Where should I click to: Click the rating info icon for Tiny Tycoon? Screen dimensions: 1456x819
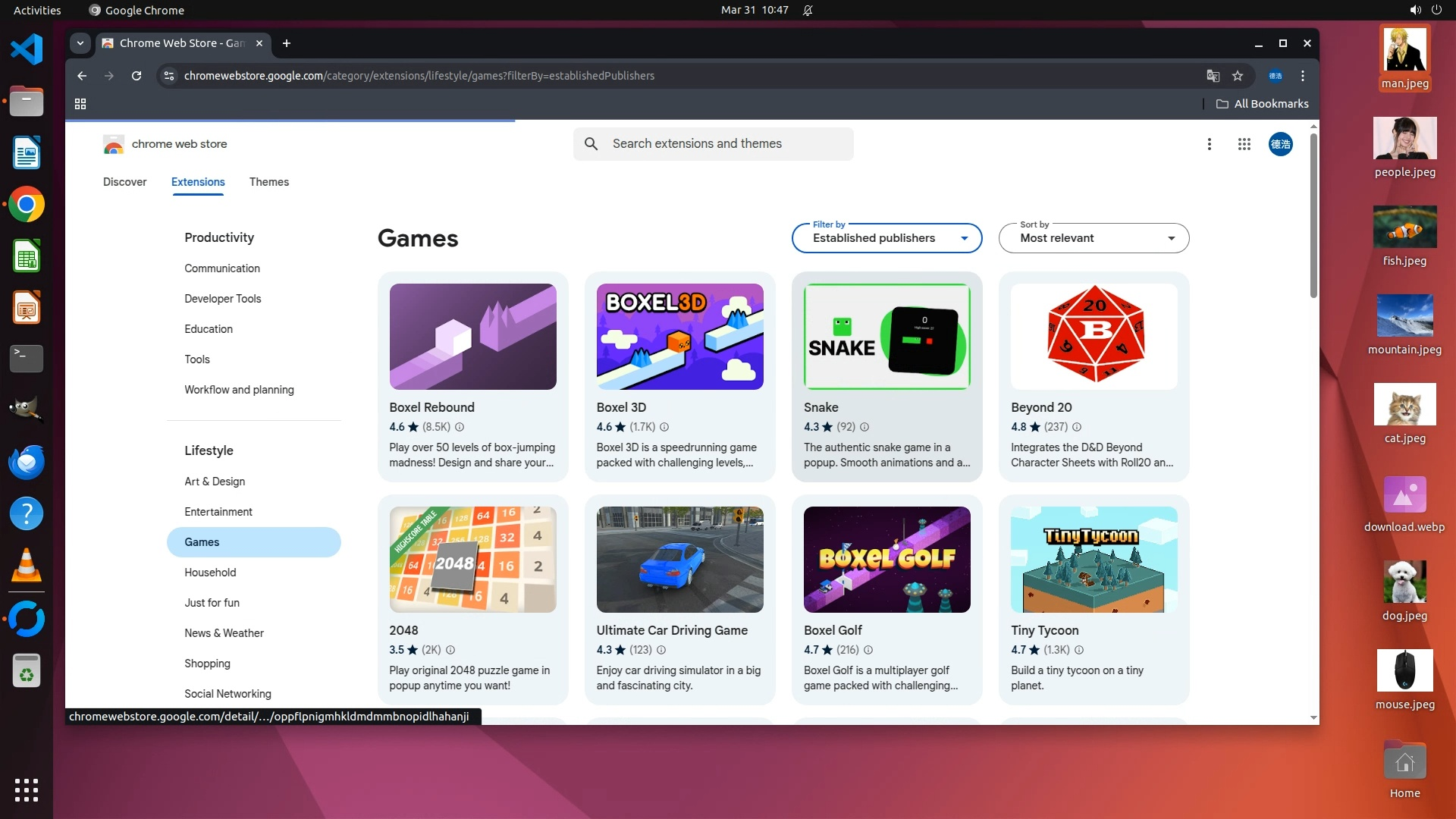point(1079,650)
